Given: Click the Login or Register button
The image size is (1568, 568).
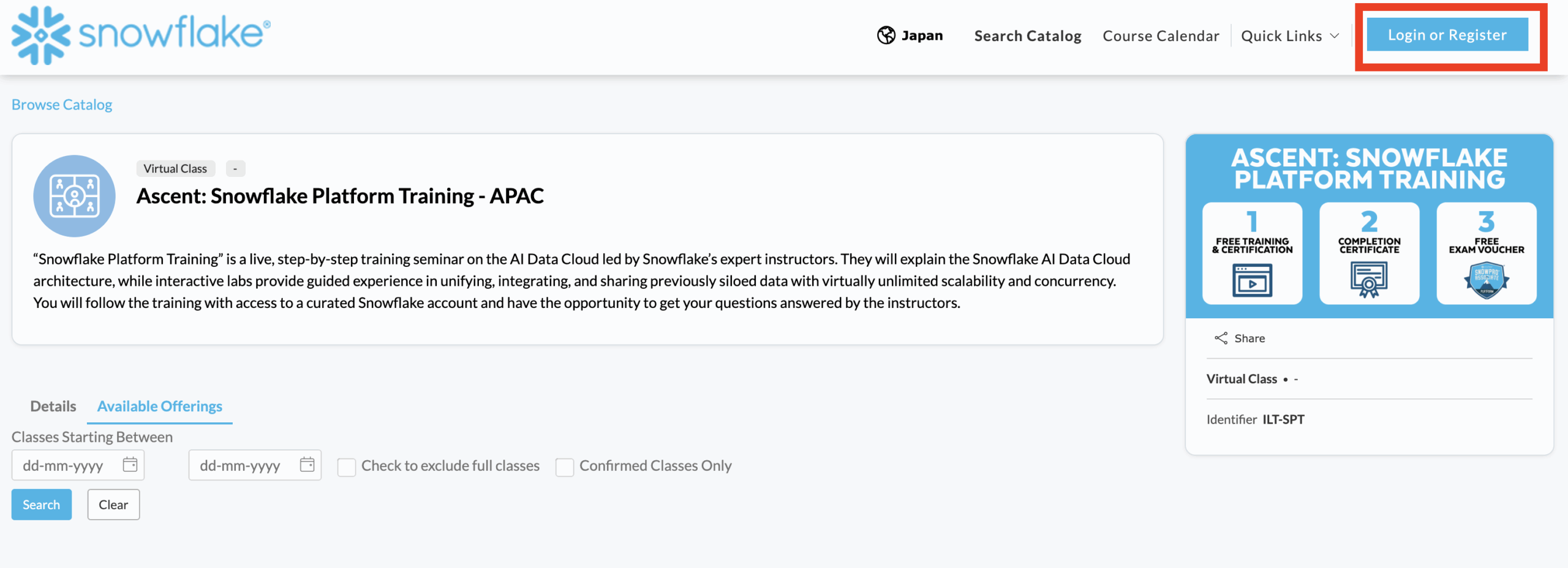Looking at the screenshot, I should coord(1447,35).
